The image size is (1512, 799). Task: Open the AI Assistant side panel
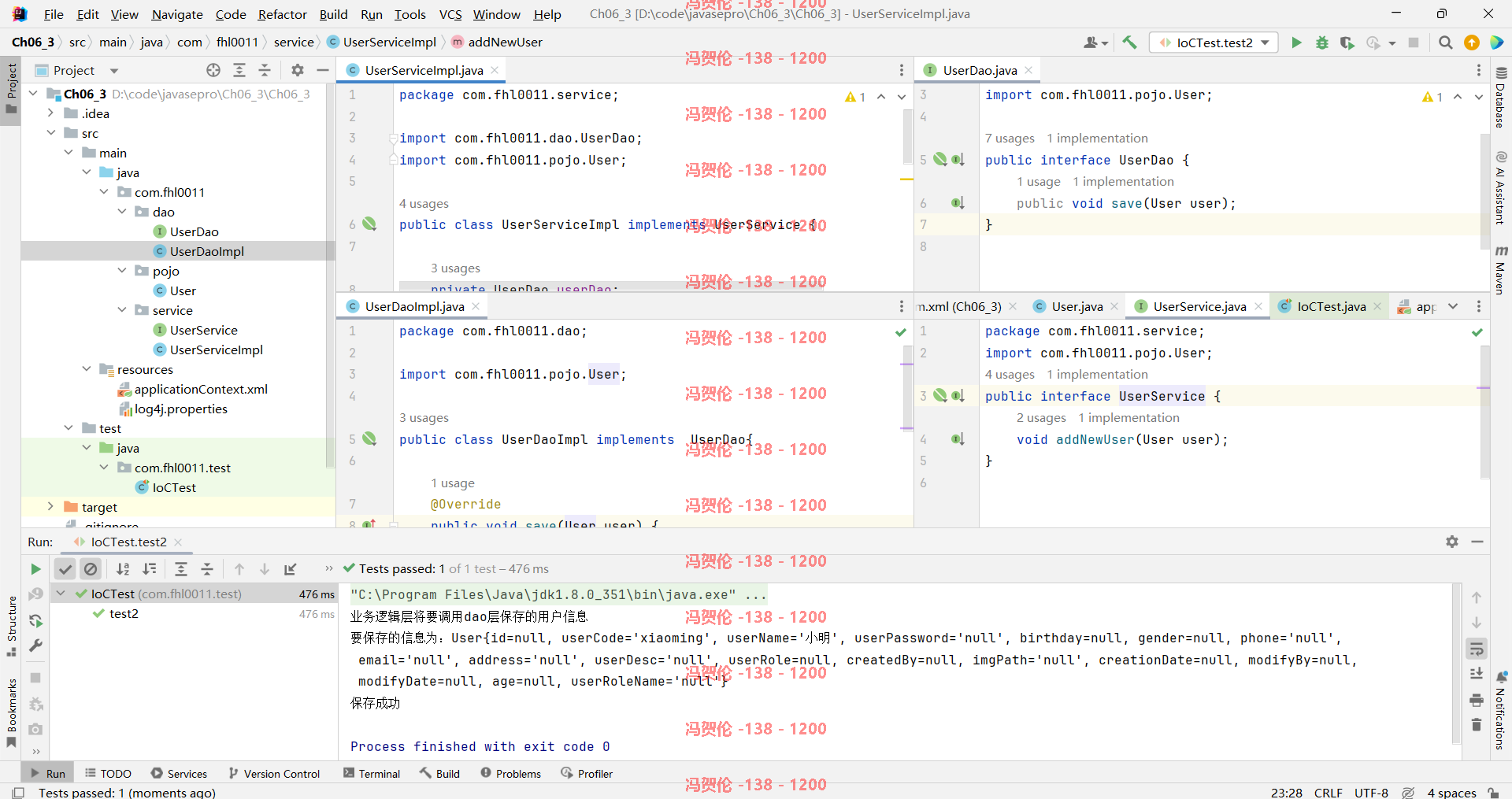1501,187
